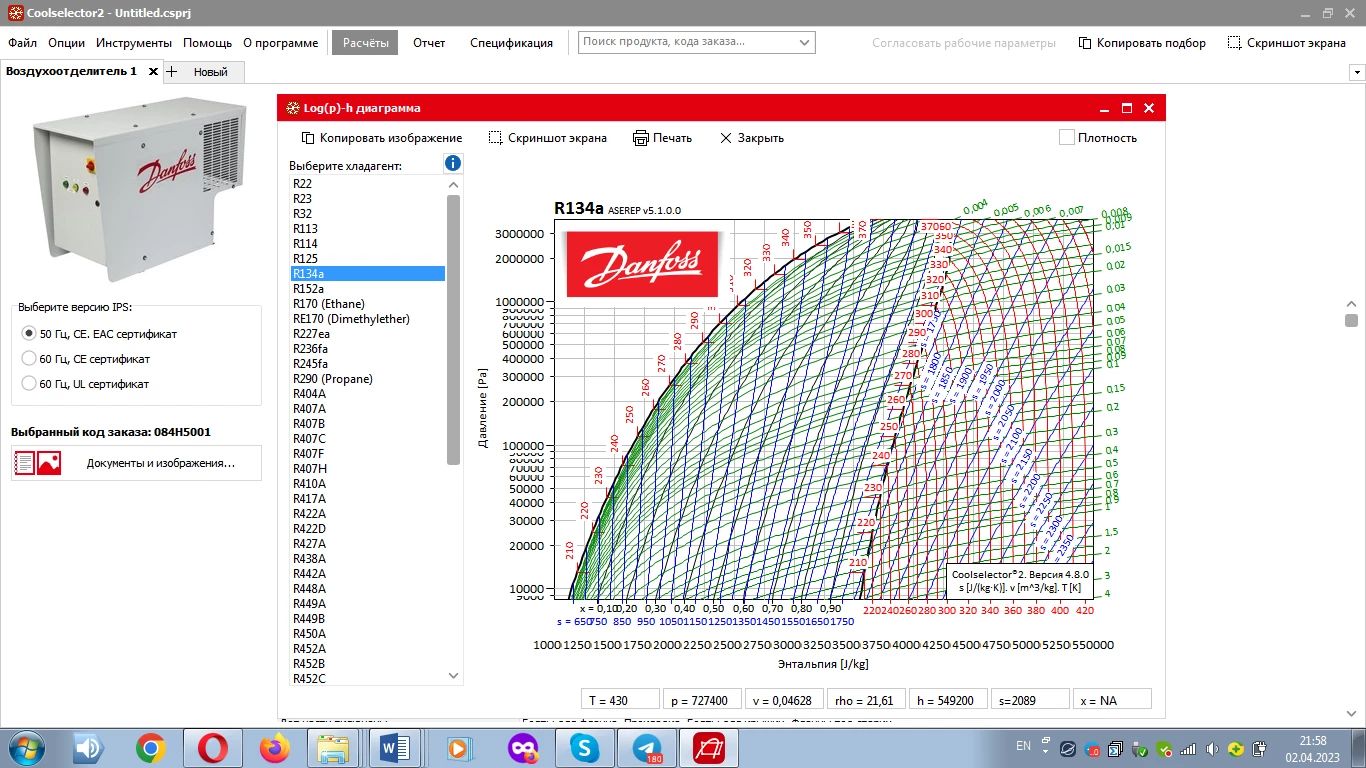The height and width of the screenshot is (768, 1366).
Task: Select R404A in refrigerant list
Action: click(368, 394)
